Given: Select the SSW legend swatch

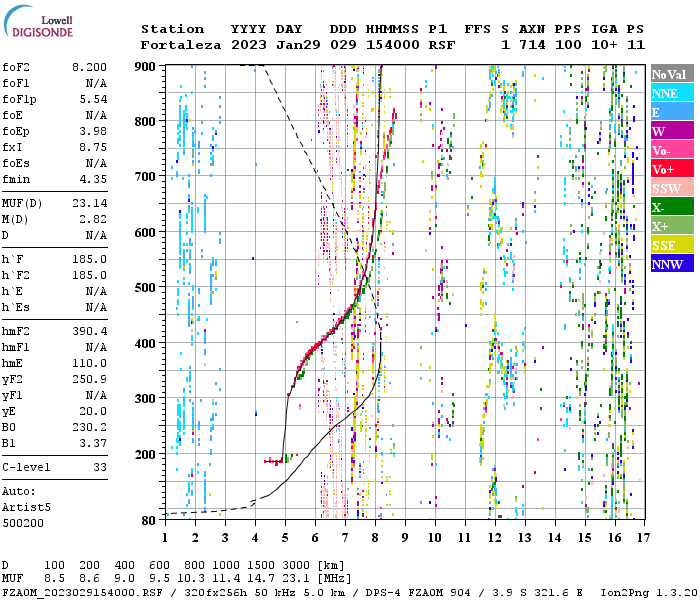Looking at the screenshot, I should pos(672,188).
